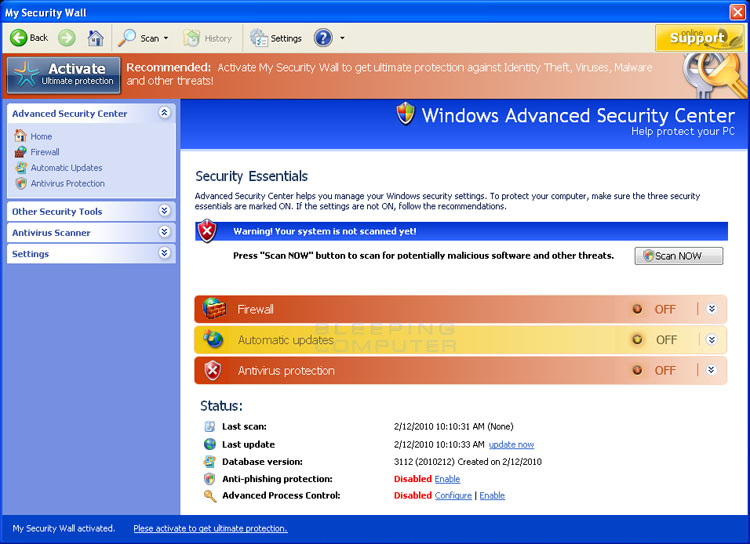
Task: Open the Scan dropdown arrow
Action: click(166, 38)
